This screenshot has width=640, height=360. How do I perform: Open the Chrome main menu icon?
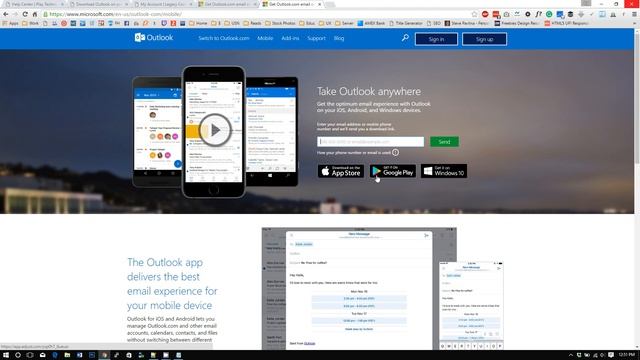pyautogui.click(x=634, y=14)
